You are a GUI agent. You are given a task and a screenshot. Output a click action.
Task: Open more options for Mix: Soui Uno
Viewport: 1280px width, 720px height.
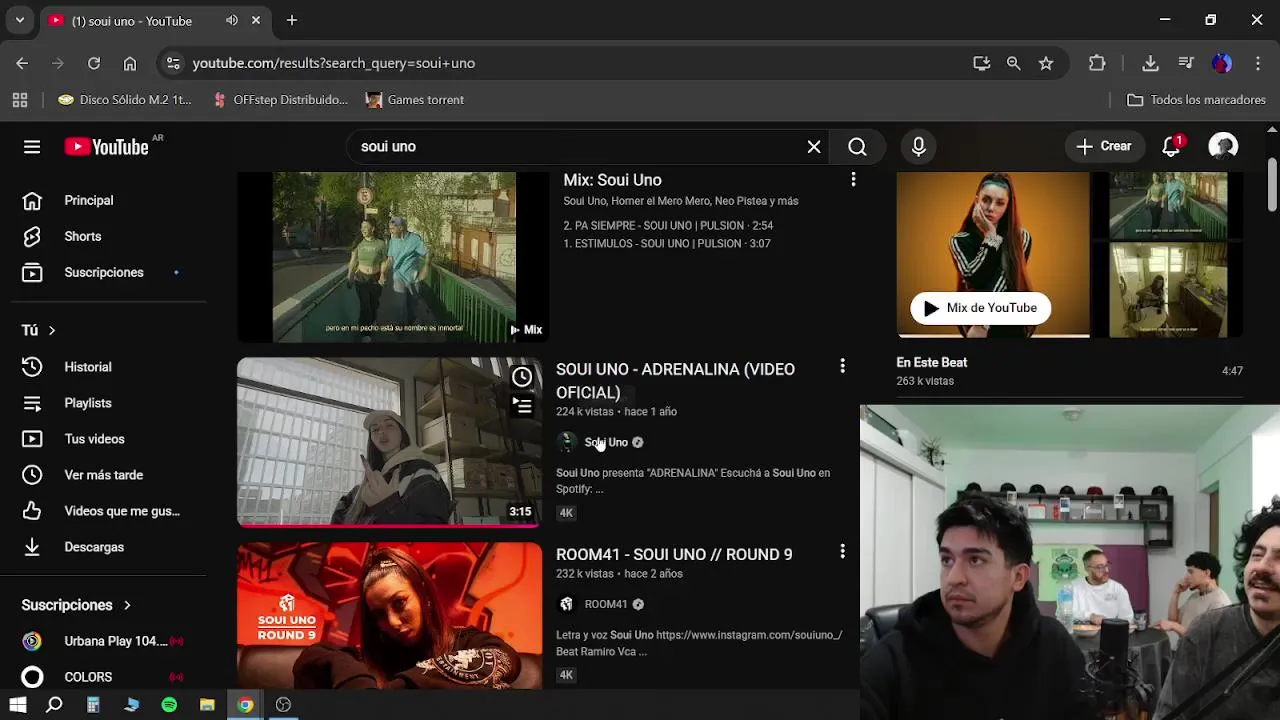tap(853, 179)
